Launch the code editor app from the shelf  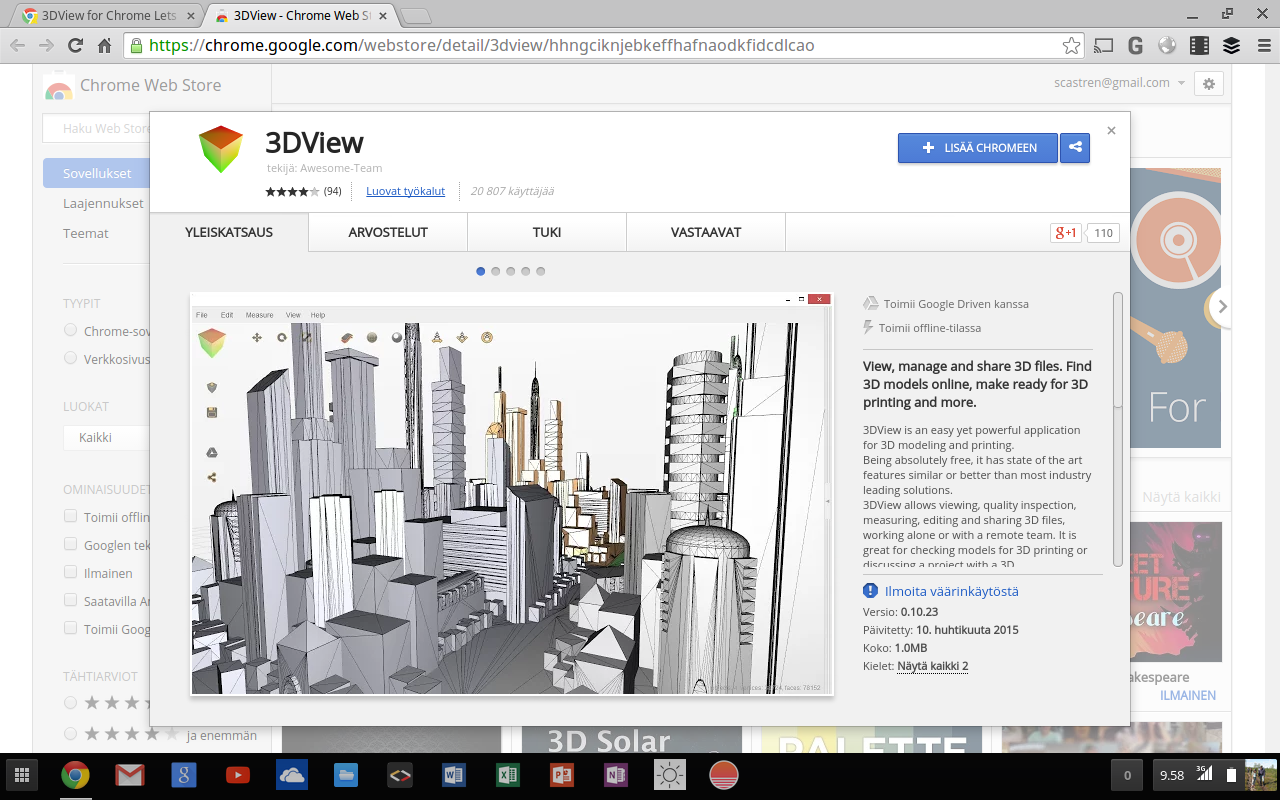tap(400, 775)
